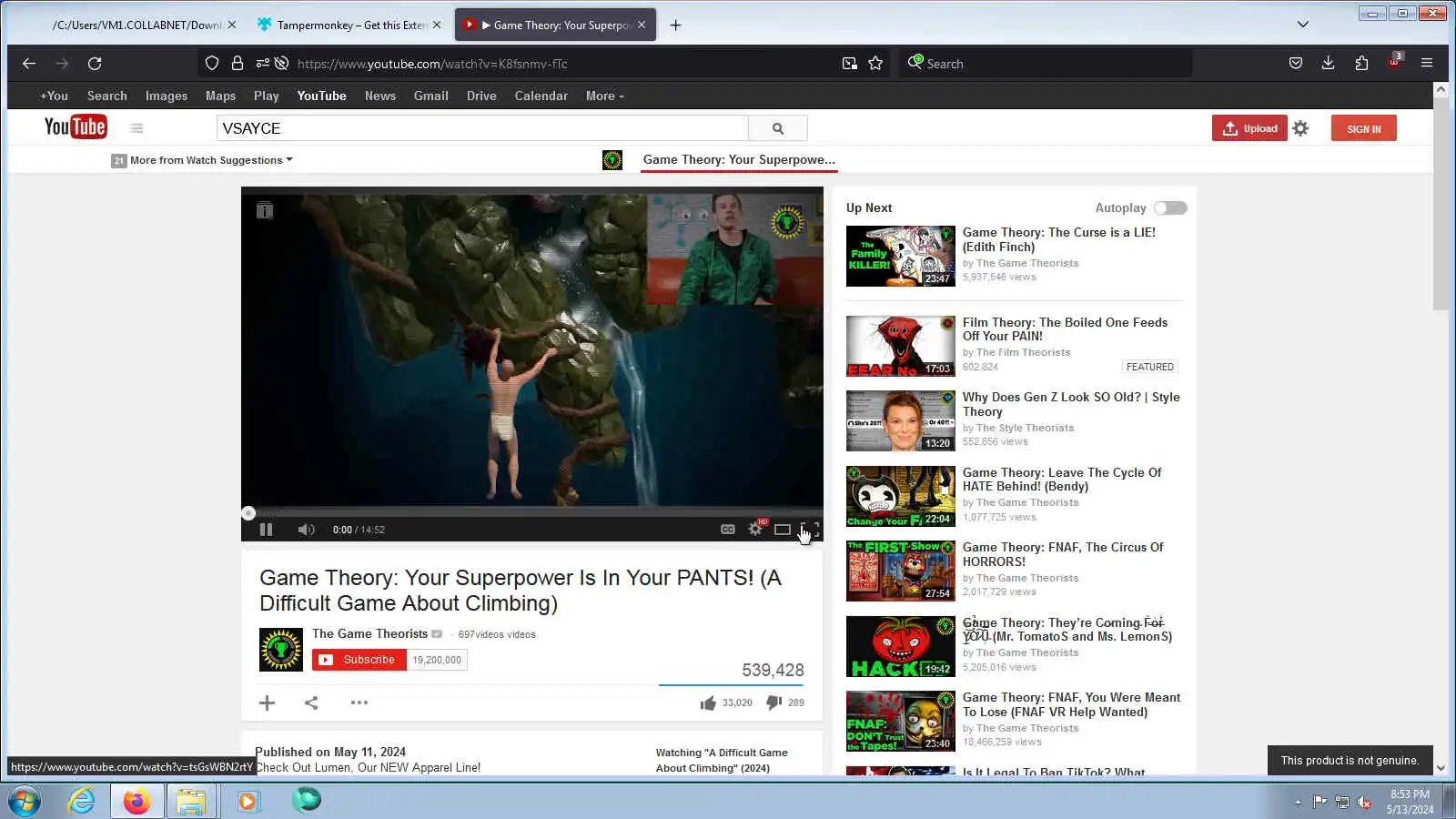Open Gmail in the Google bar
Screen dimensions: 1456x819
click(431, 96)
